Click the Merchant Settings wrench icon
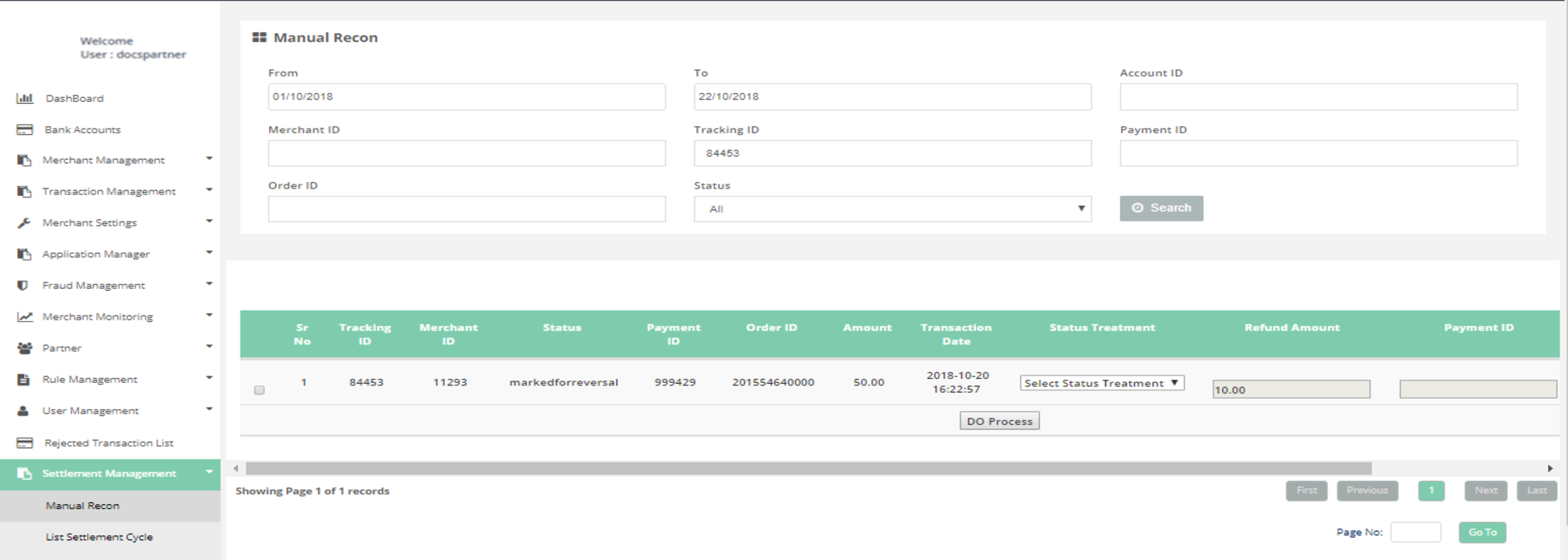The height and width of the screenshot is (560, 1568). click(x=24, y=223)
